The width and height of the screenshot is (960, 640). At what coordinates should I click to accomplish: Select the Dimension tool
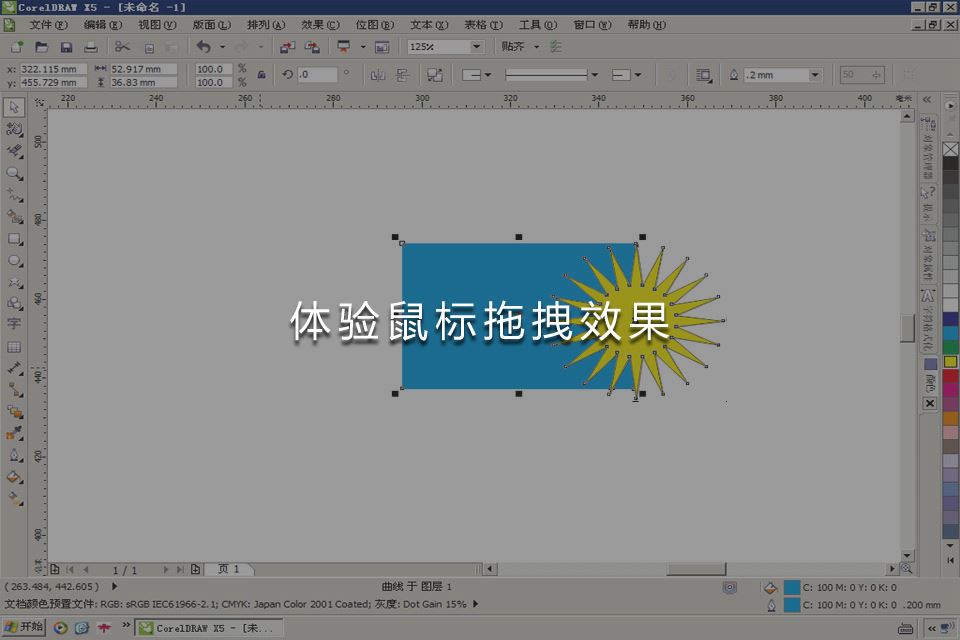tap(14, 369)
